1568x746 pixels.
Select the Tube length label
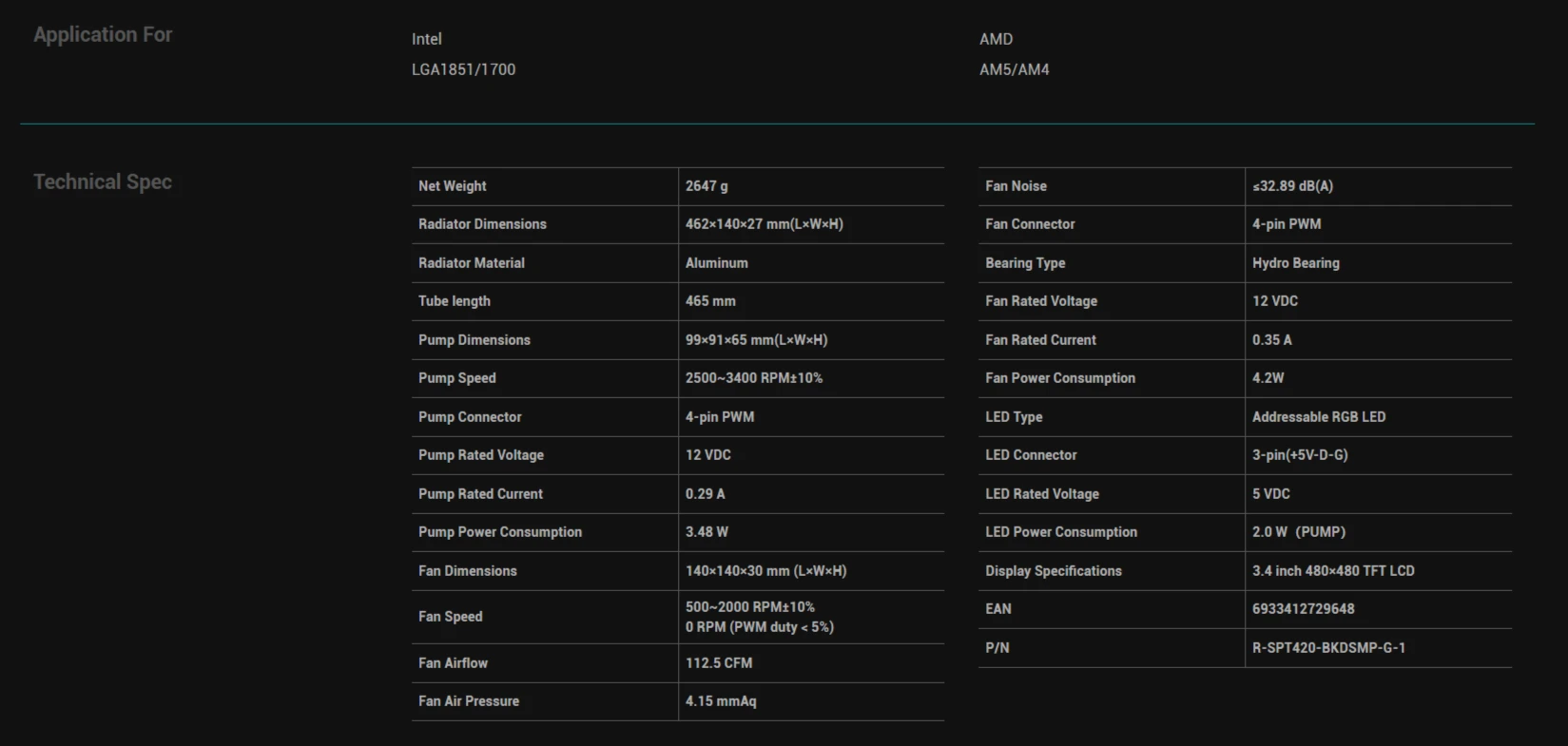455,301
